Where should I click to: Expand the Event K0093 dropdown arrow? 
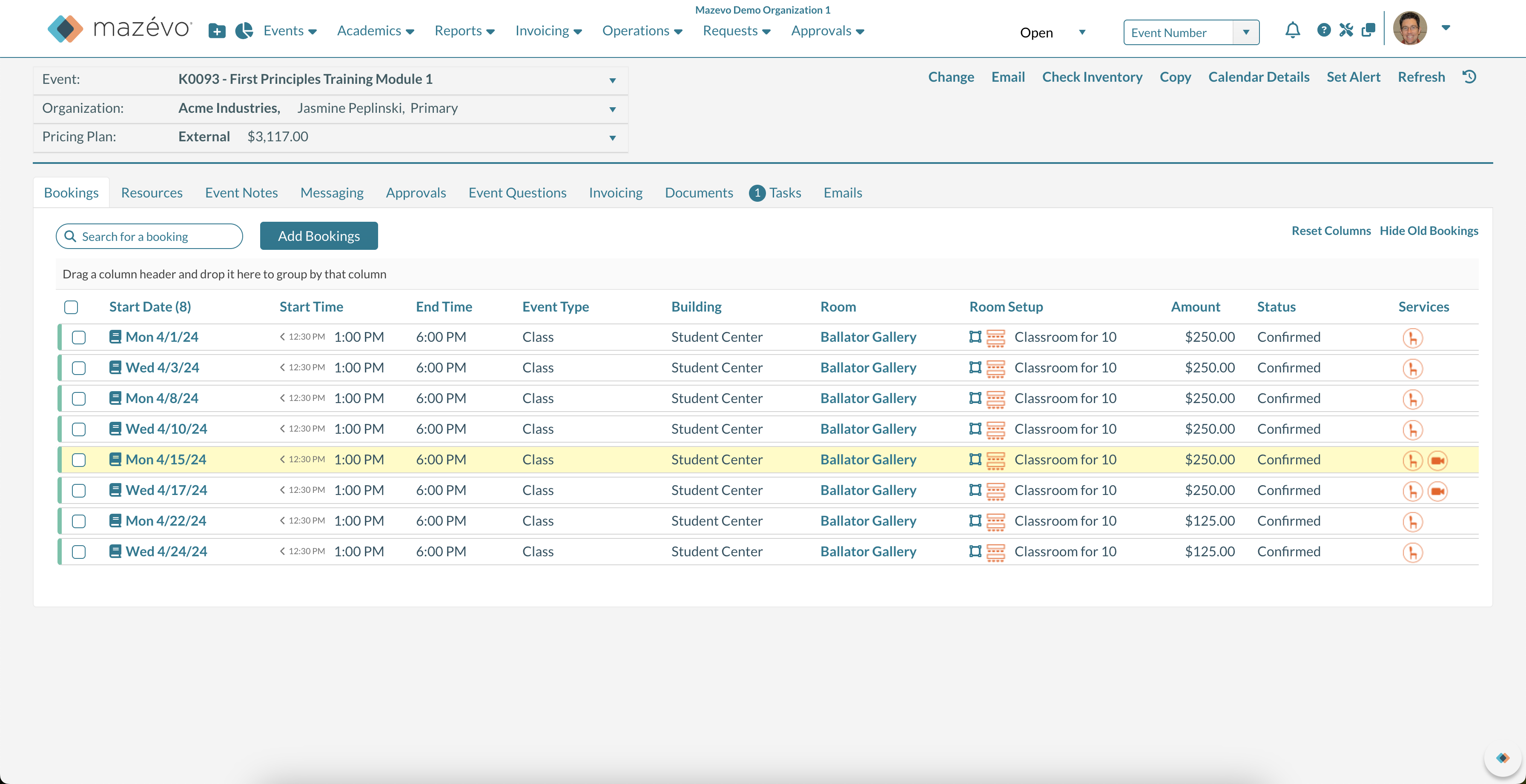[613, 80]
